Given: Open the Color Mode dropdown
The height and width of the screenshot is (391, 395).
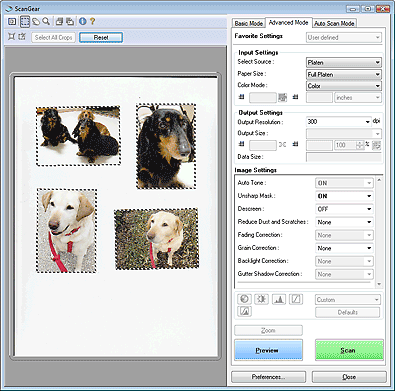Looking at the screenshot, I should coord(344,86).
